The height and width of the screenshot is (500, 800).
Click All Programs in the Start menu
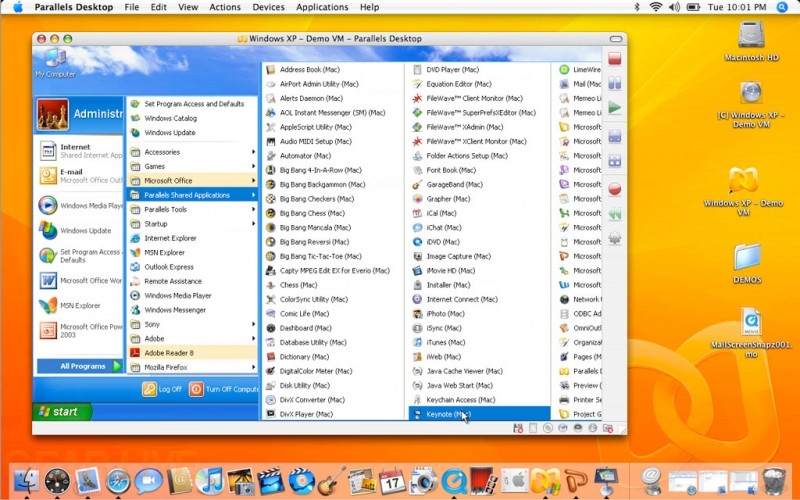pos(80,366)
